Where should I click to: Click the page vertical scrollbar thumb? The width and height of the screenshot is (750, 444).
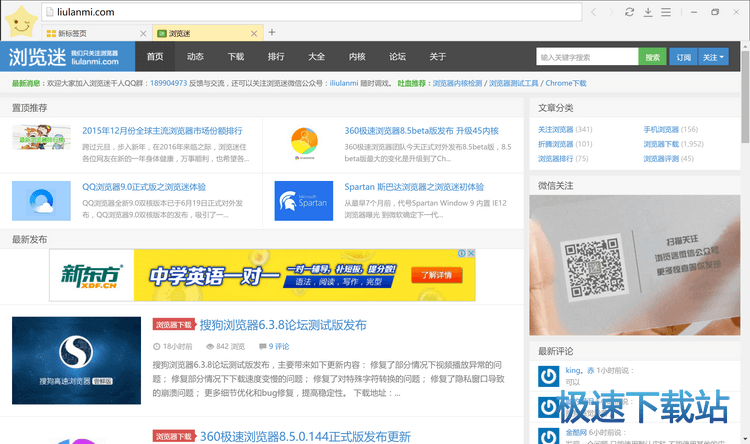(x=745, y=96)
